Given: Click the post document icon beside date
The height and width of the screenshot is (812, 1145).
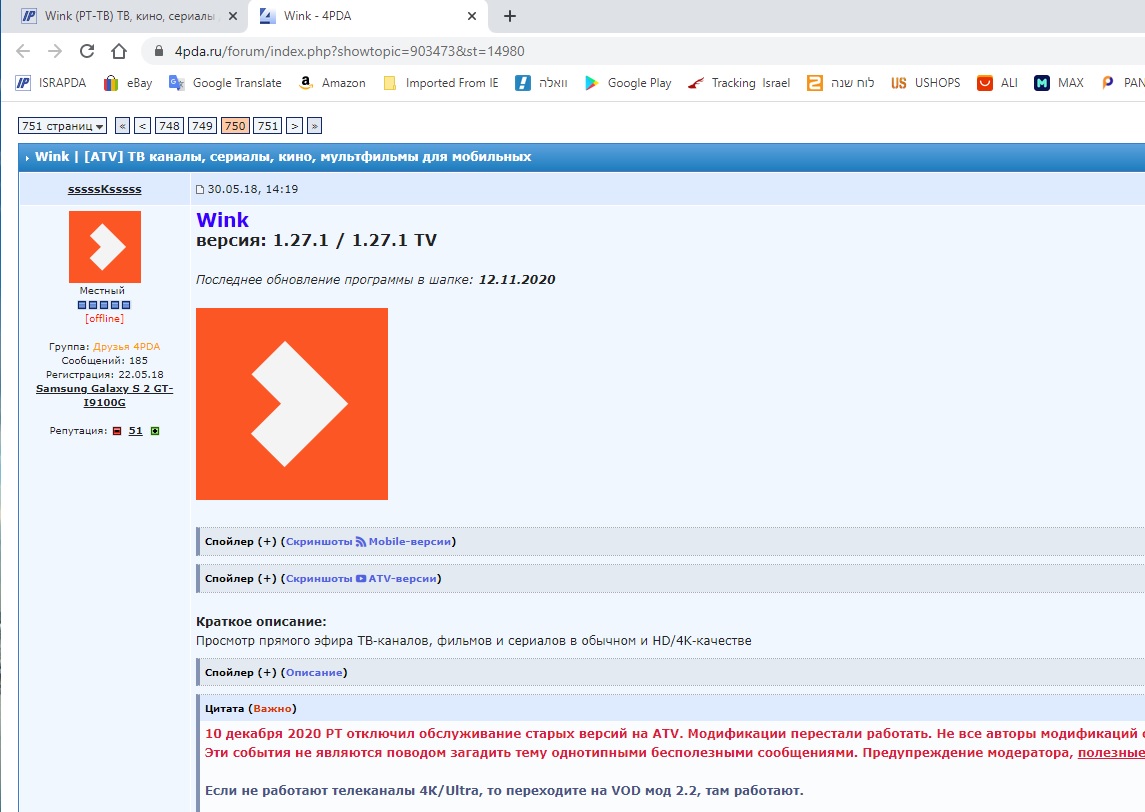Looking at the screenshot, I should tap(200, 189).
